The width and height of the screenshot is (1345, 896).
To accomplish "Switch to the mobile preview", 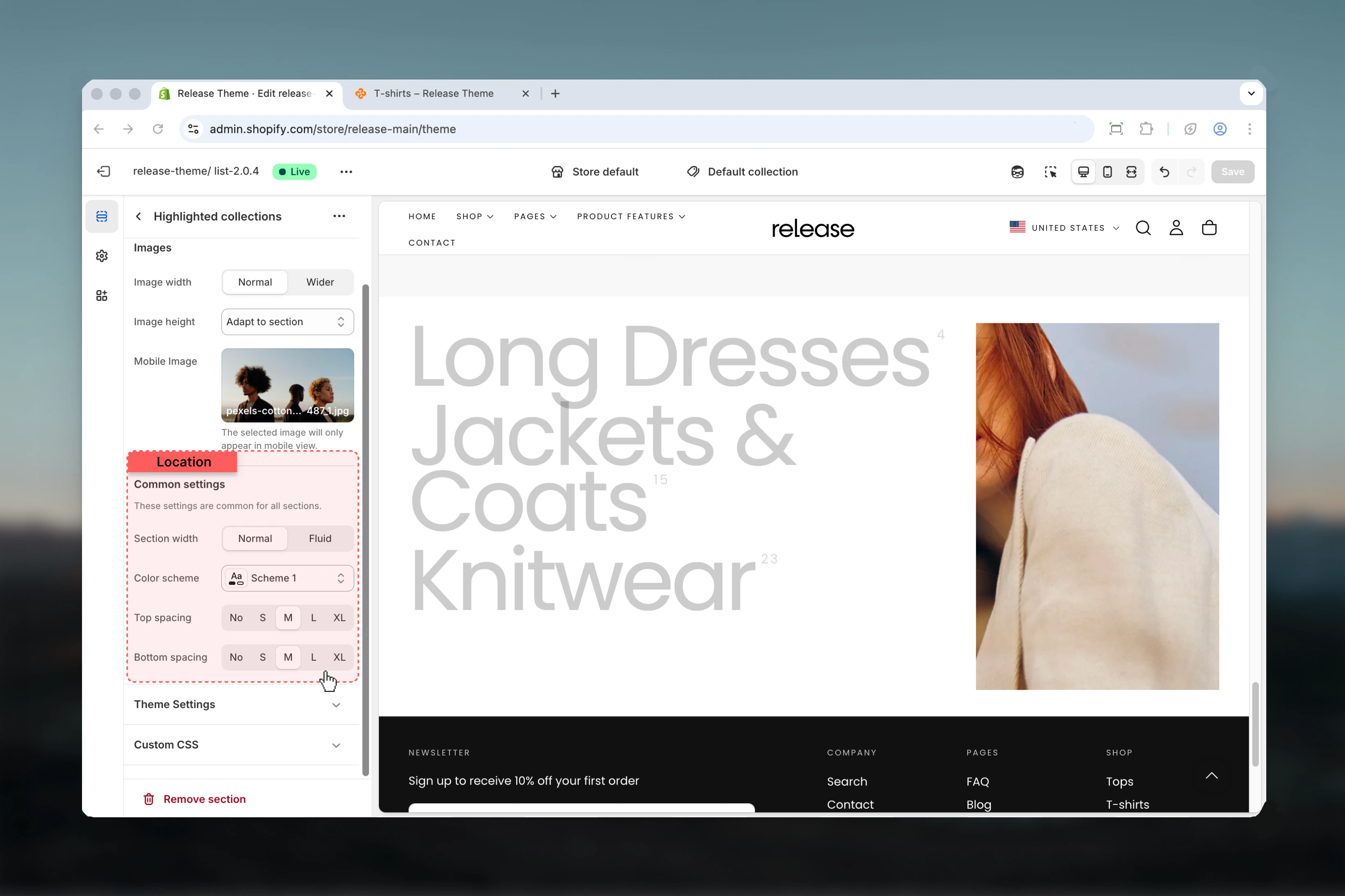I will (x=1107, y=171).
